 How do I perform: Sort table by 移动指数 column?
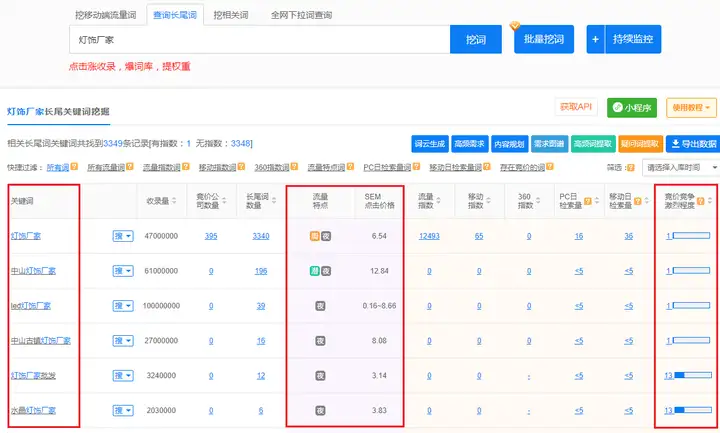[489, 201]
